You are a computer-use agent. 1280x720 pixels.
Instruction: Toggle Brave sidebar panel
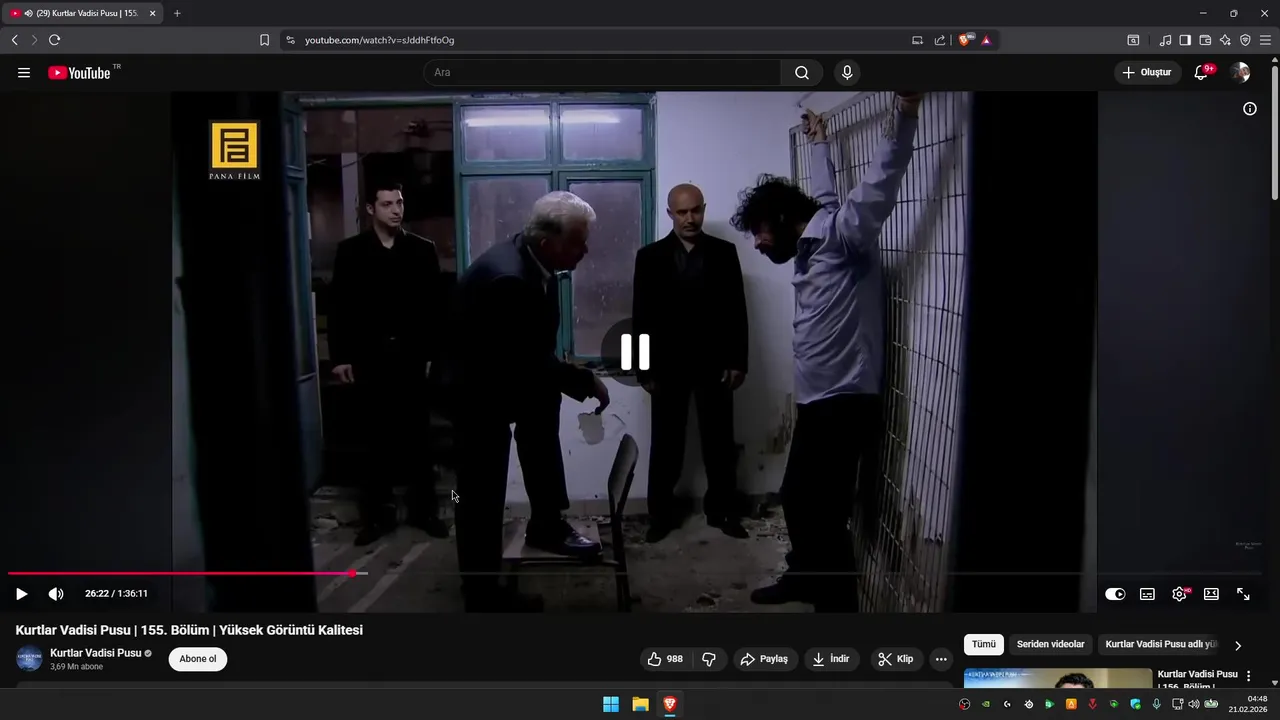(x=1185, y=40)
